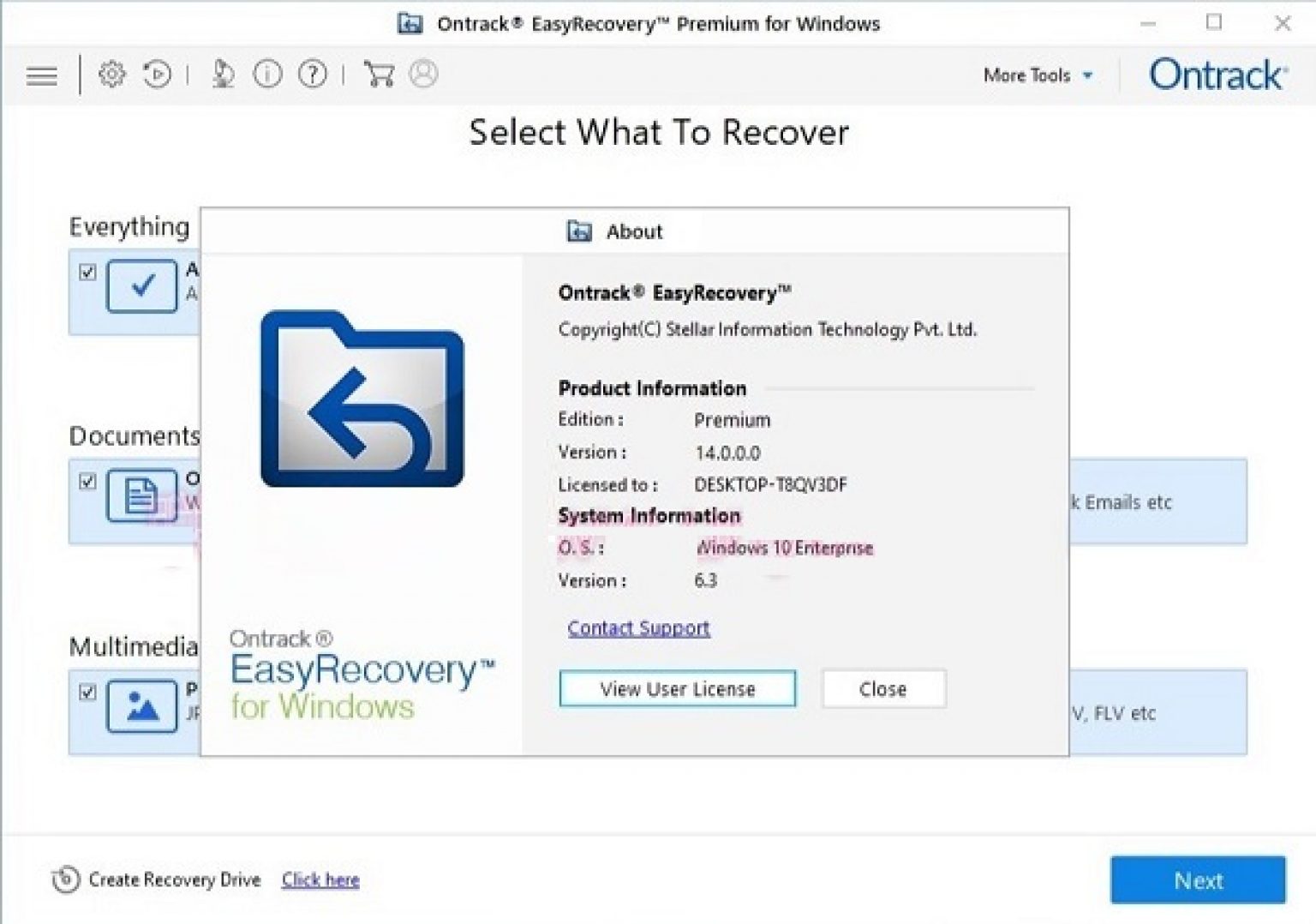Click the 'Select What To Recover' heading
Image resolution: width=1316 pixels, height=924 pixels.
(659, 132)
